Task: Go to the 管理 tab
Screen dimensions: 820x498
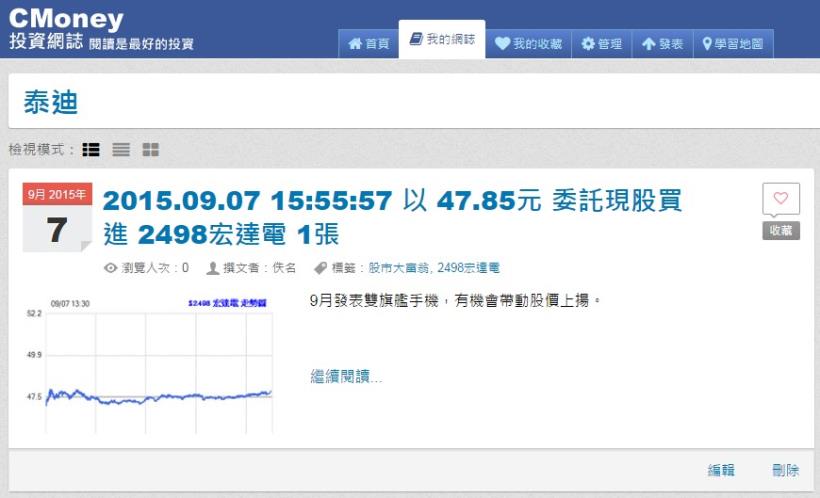Action: 601,43
